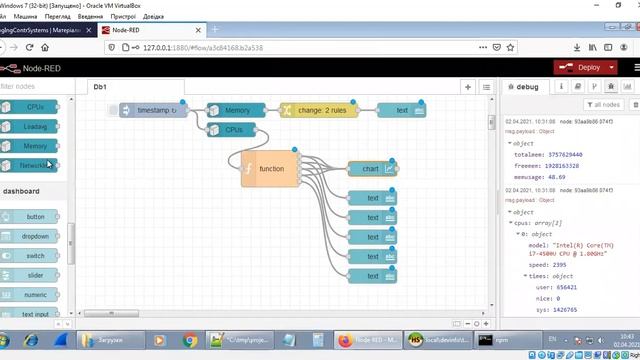The height and width of the screenshot is (360, 640).
Task: Open Chrome from the taskbar
Action: 190,340
